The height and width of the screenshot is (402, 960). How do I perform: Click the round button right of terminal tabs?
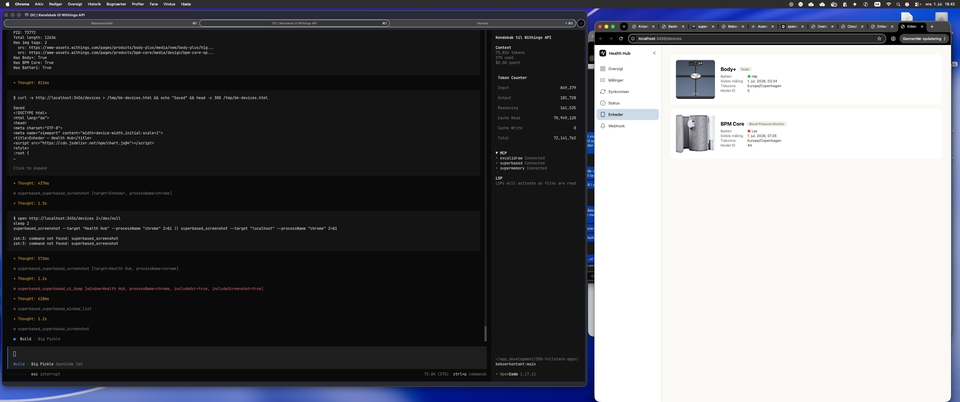581,23
